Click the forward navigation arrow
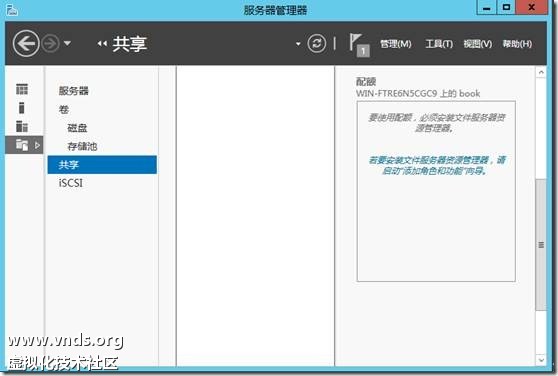The height and width of the screenshot is (376, 558). click(x=51, y=44)
